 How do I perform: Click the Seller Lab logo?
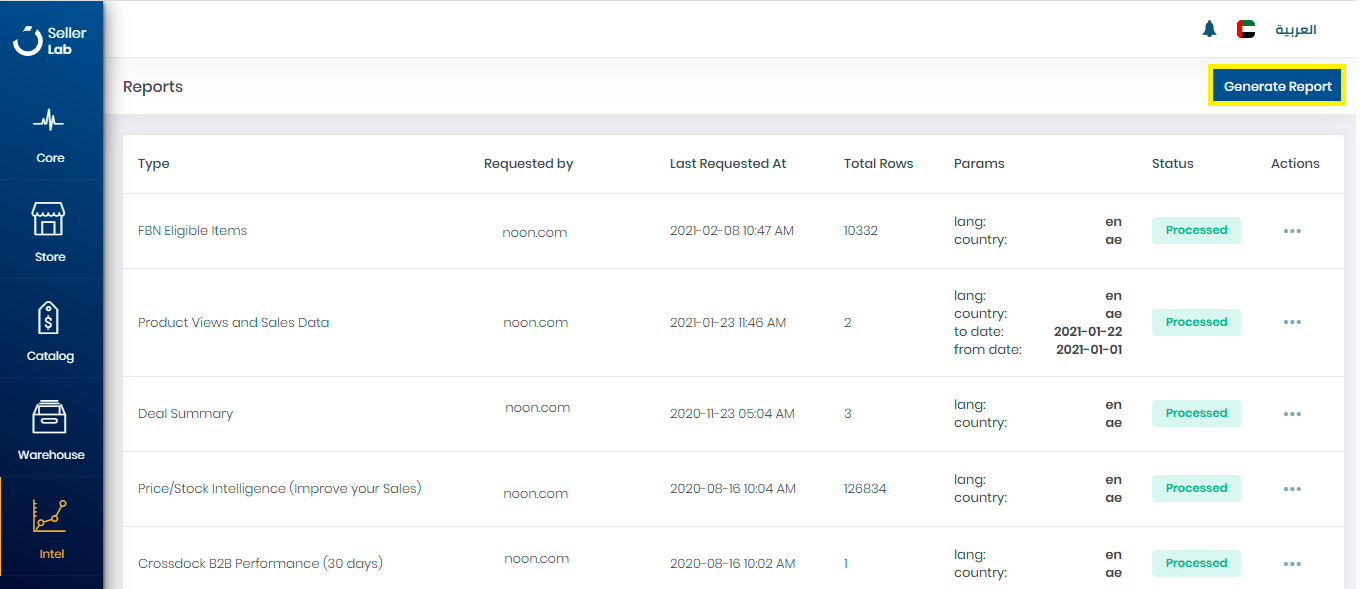click(50, 41)
